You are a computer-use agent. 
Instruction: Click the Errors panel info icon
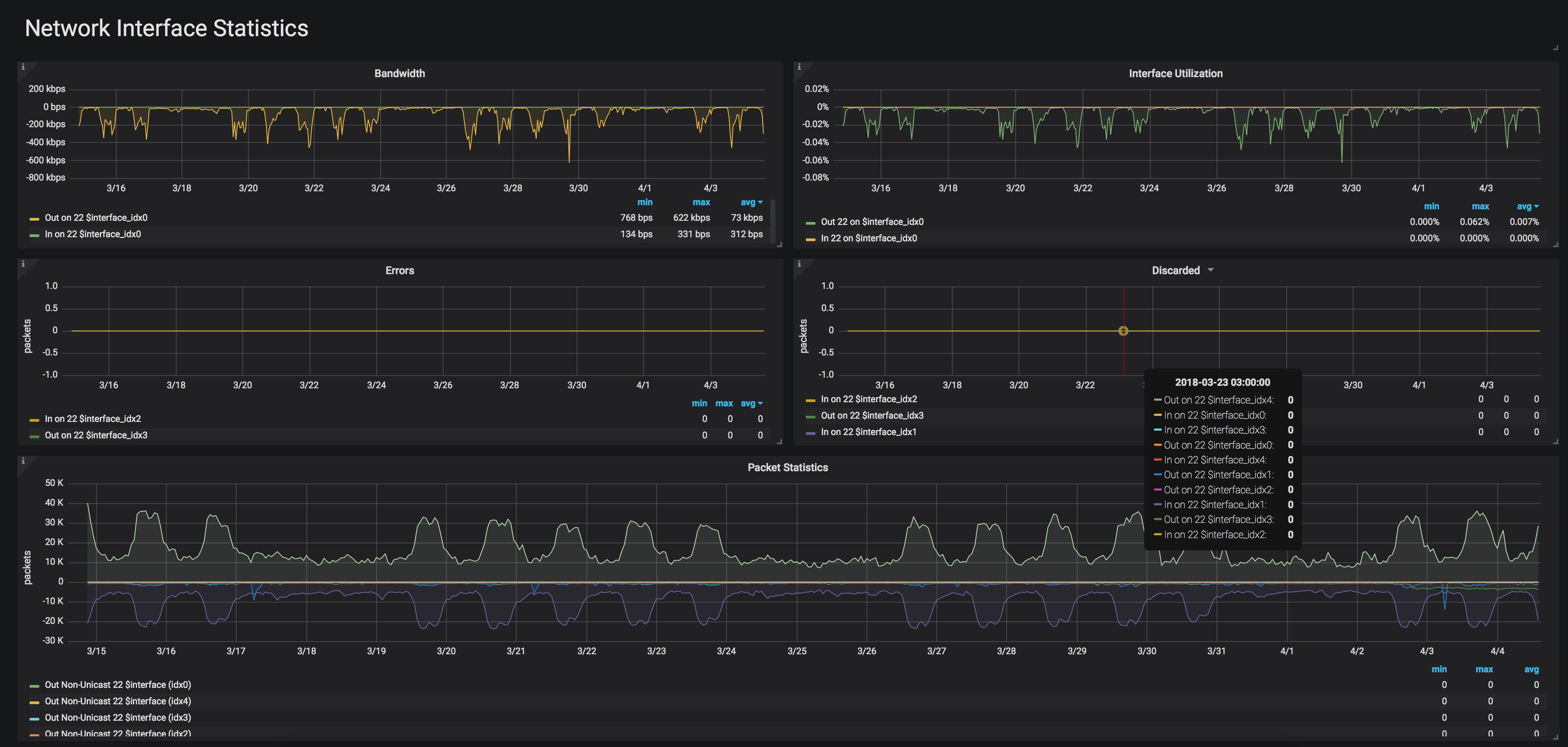point(23,264)
